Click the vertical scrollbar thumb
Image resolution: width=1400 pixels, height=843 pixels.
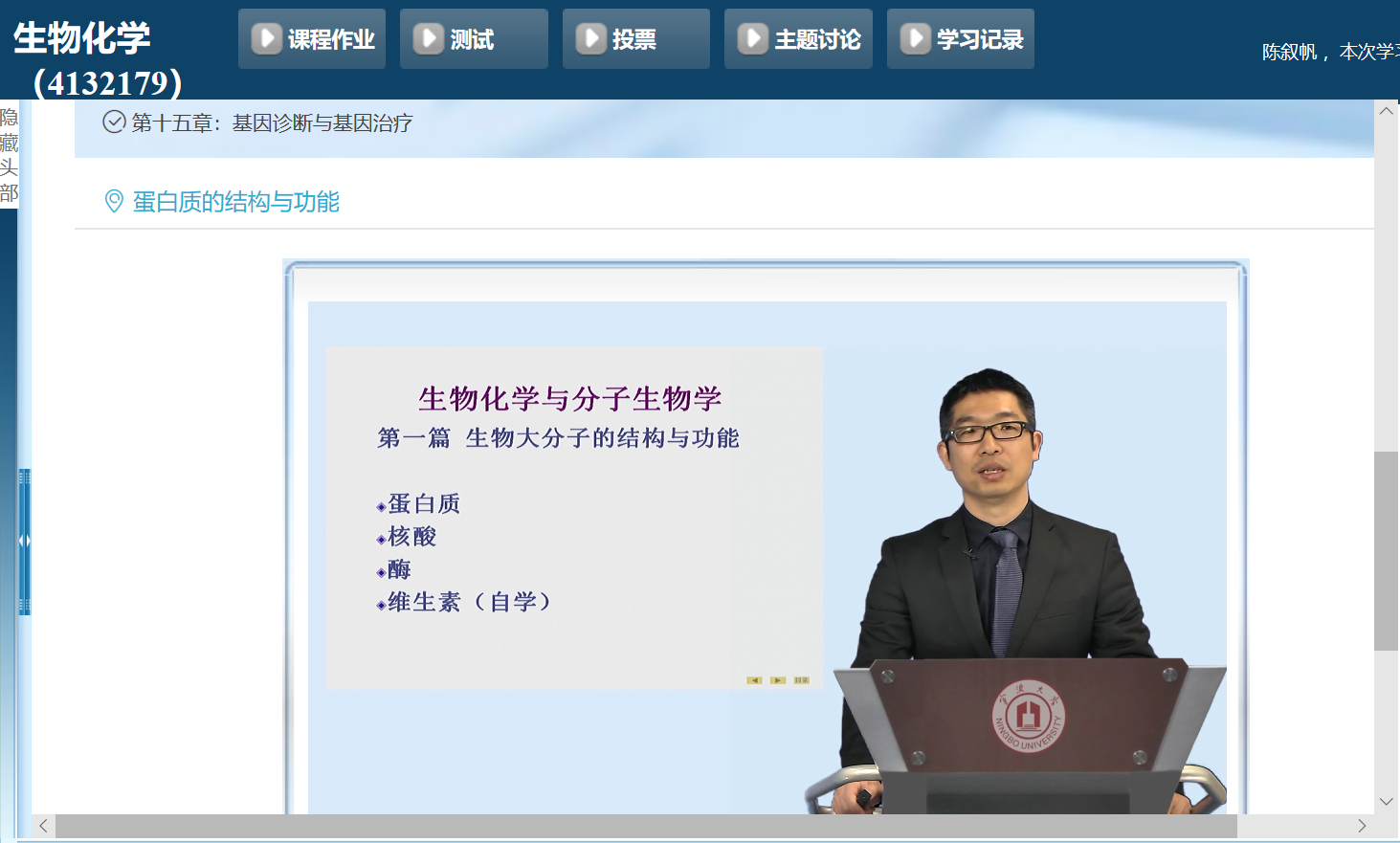click(1386, 550)
